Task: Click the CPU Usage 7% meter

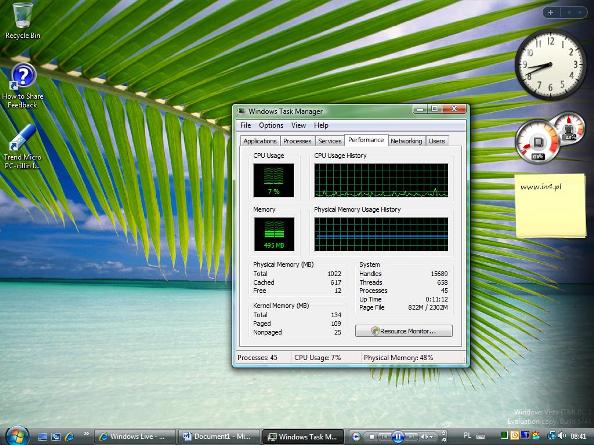Action: [x=274, y=180]
